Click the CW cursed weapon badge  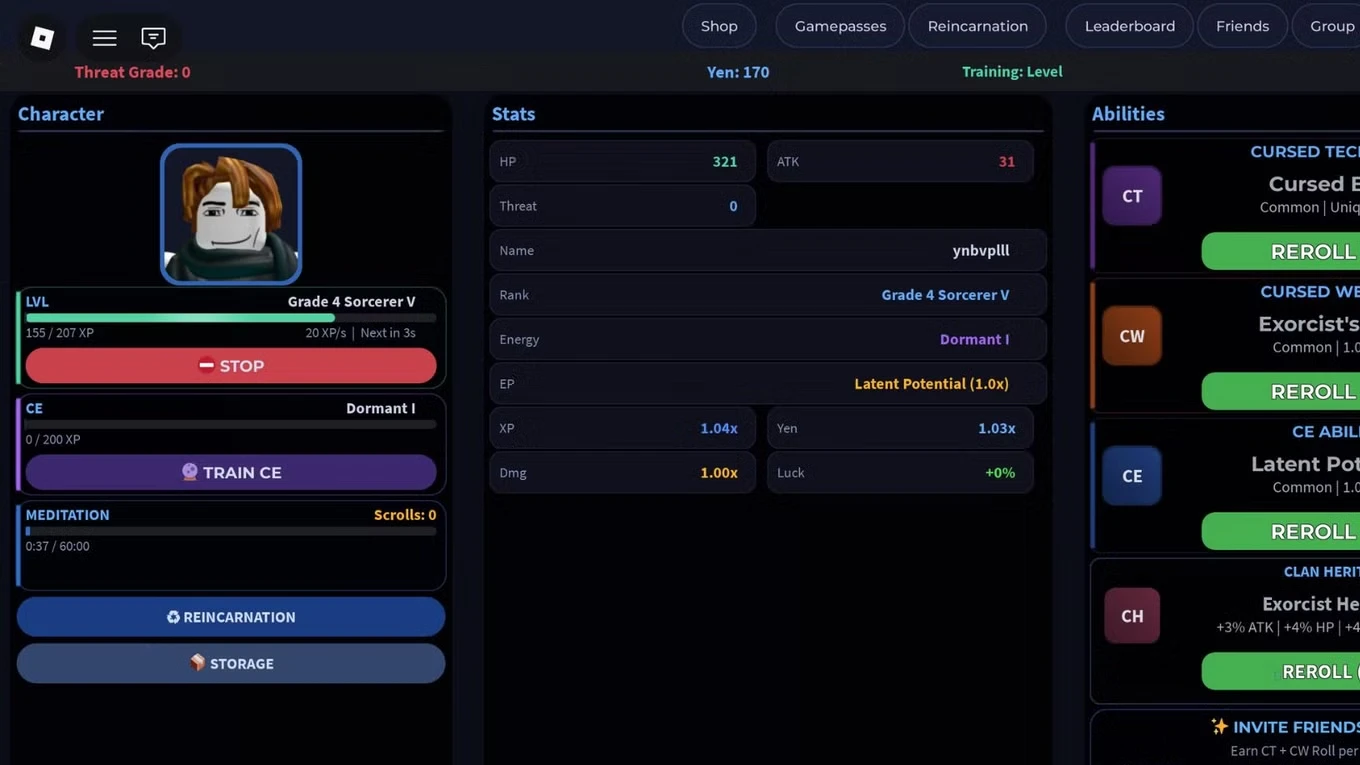click(x=1132, y=336)
